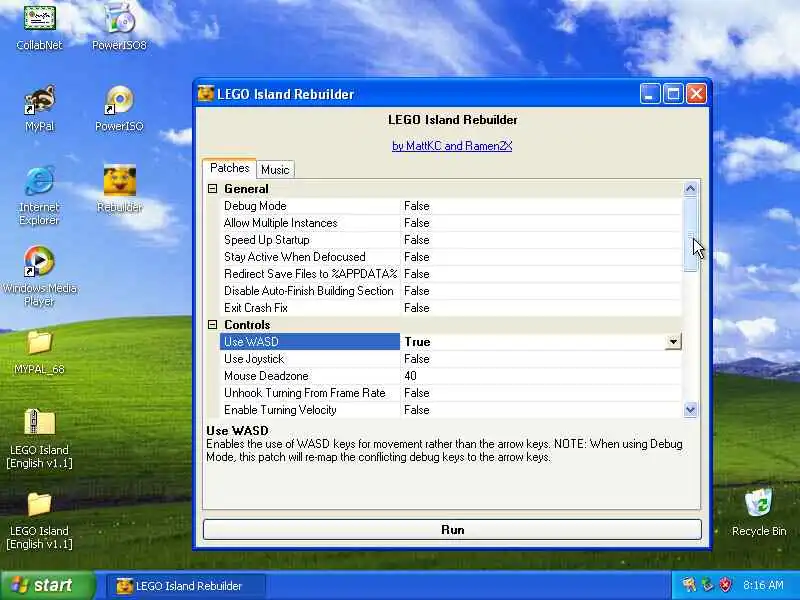Click the property grid scrollbar thumb
This screenshot has height=600, width=800.
coord(690,235)
